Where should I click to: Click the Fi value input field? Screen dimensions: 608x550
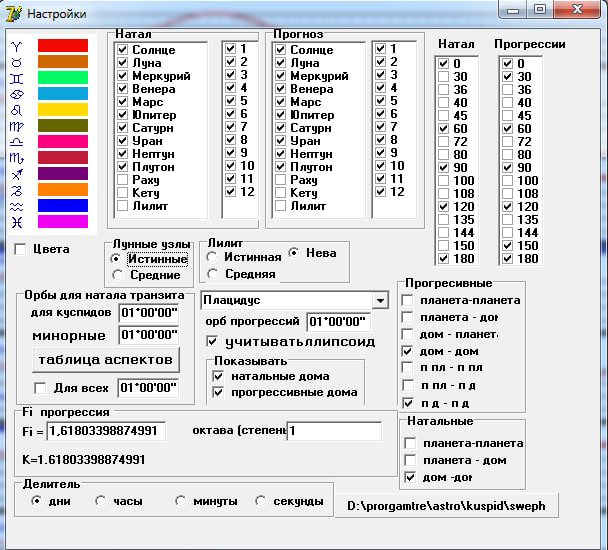click(106, 431)
